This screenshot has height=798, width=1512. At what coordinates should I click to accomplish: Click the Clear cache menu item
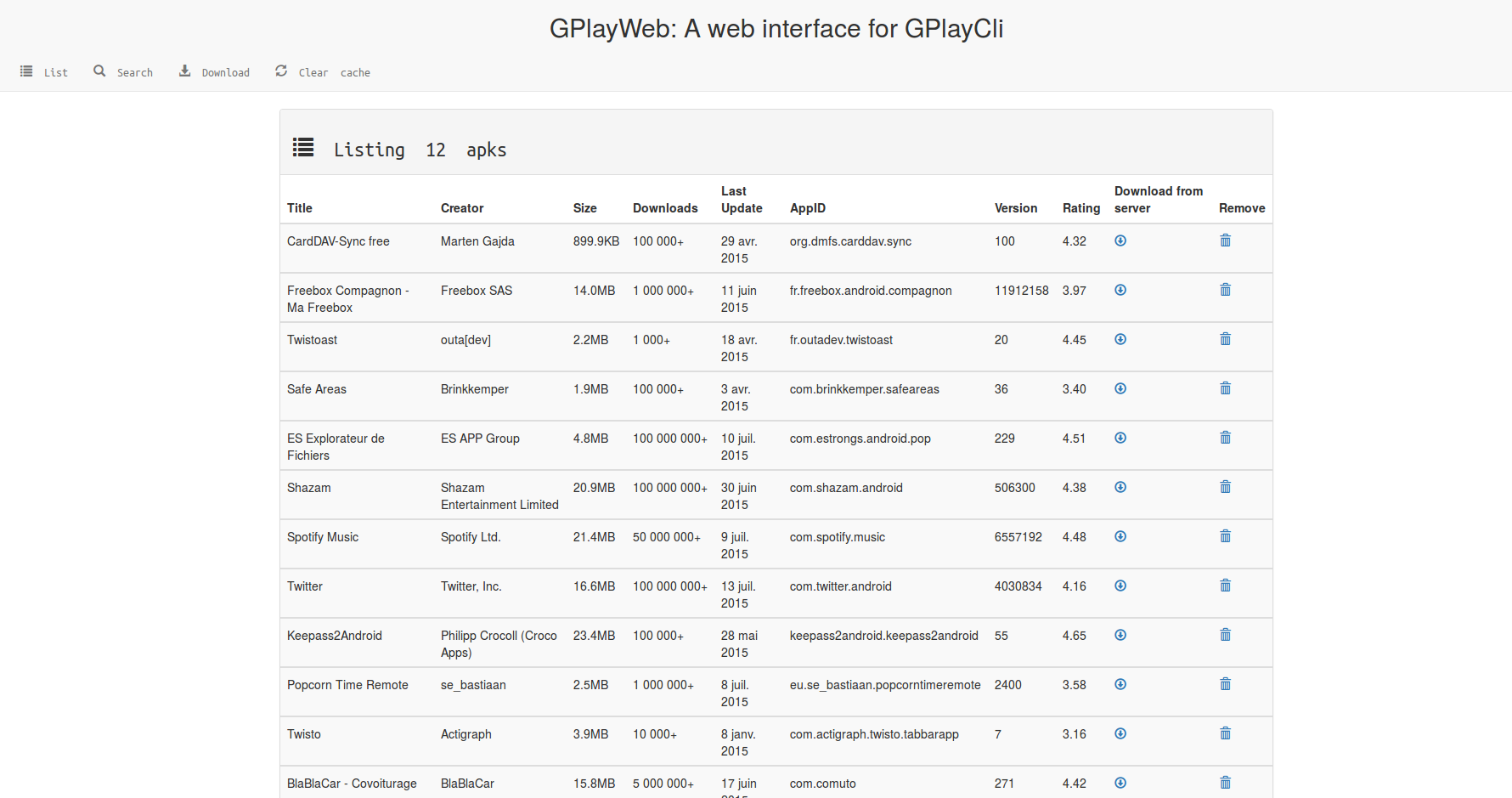[x=323, y=72]
